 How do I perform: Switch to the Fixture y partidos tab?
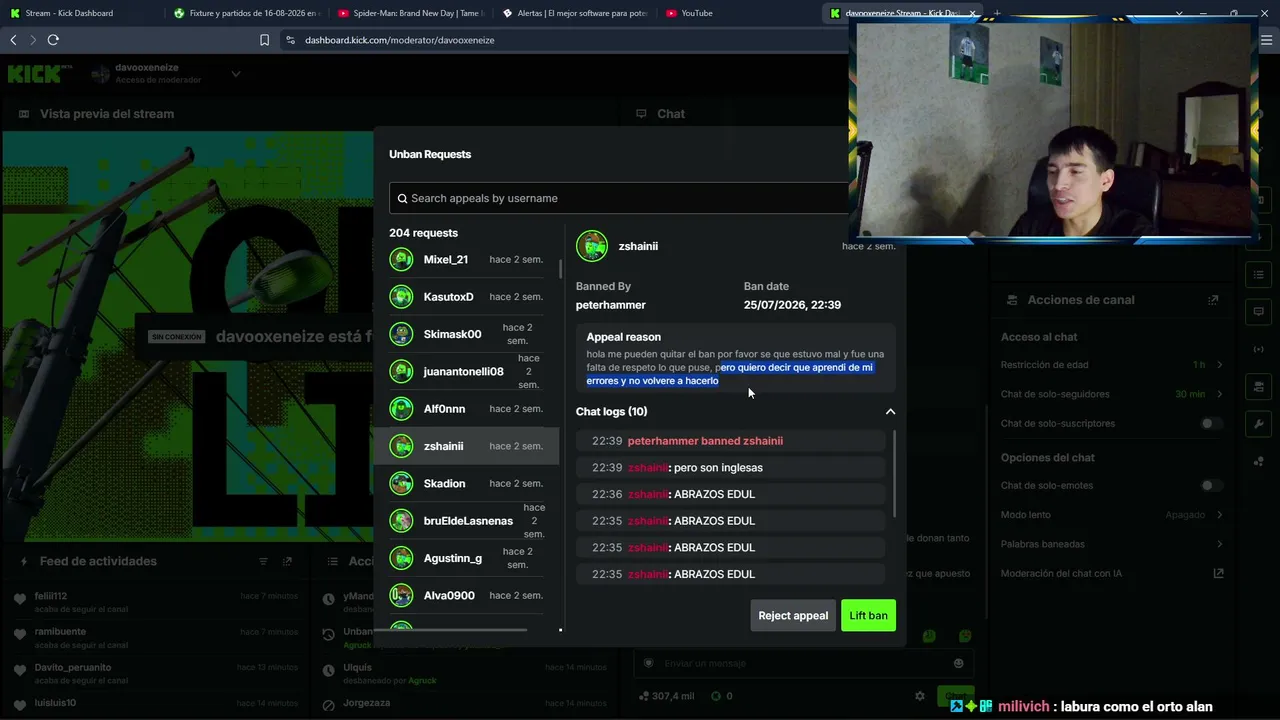point(244,13)
